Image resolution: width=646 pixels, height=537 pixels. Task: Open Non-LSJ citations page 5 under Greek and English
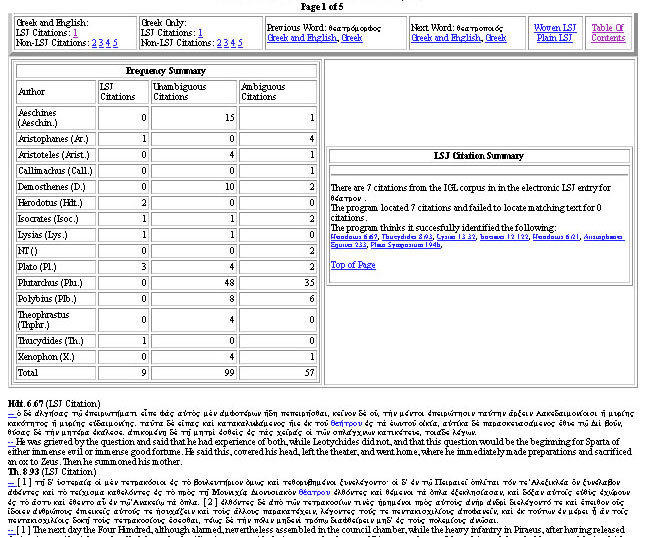(115, 43)
